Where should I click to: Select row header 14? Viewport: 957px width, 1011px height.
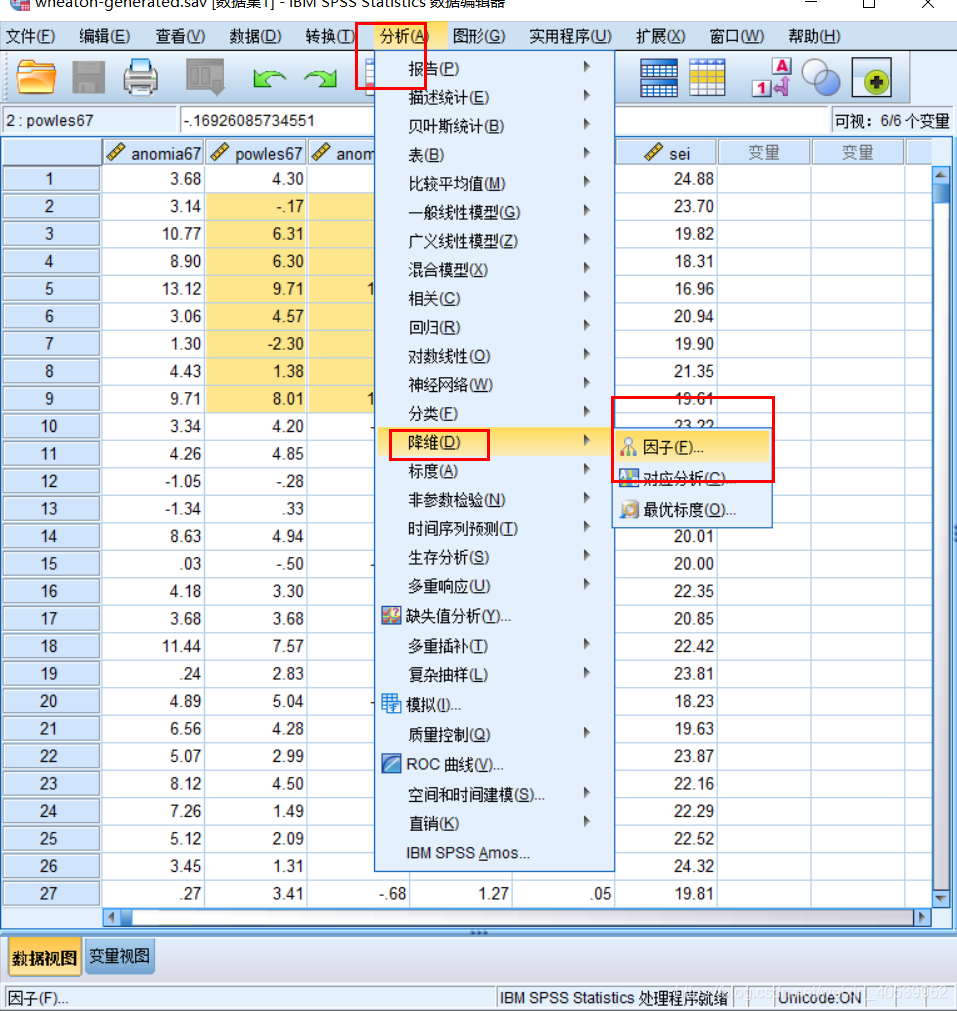[50, 536]
